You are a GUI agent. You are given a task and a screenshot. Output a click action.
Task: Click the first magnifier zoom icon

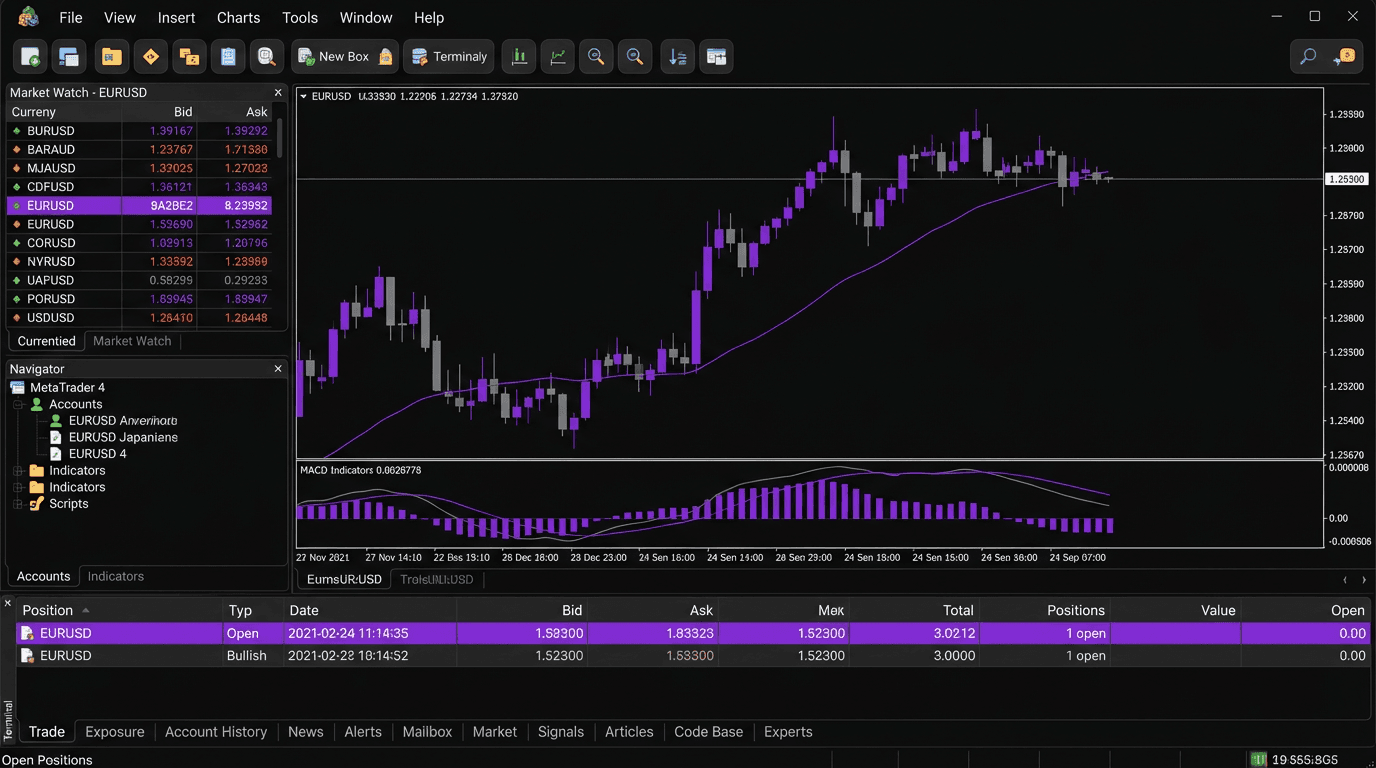596,57
